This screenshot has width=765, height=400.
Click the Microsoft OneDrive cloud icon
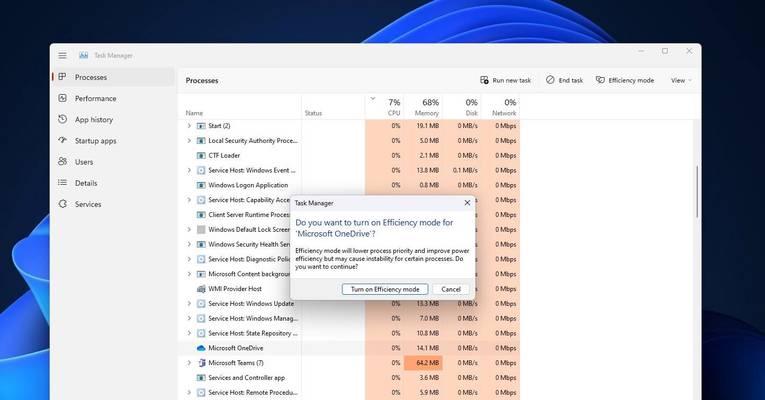pyautogui.click(x=201, y=348)
